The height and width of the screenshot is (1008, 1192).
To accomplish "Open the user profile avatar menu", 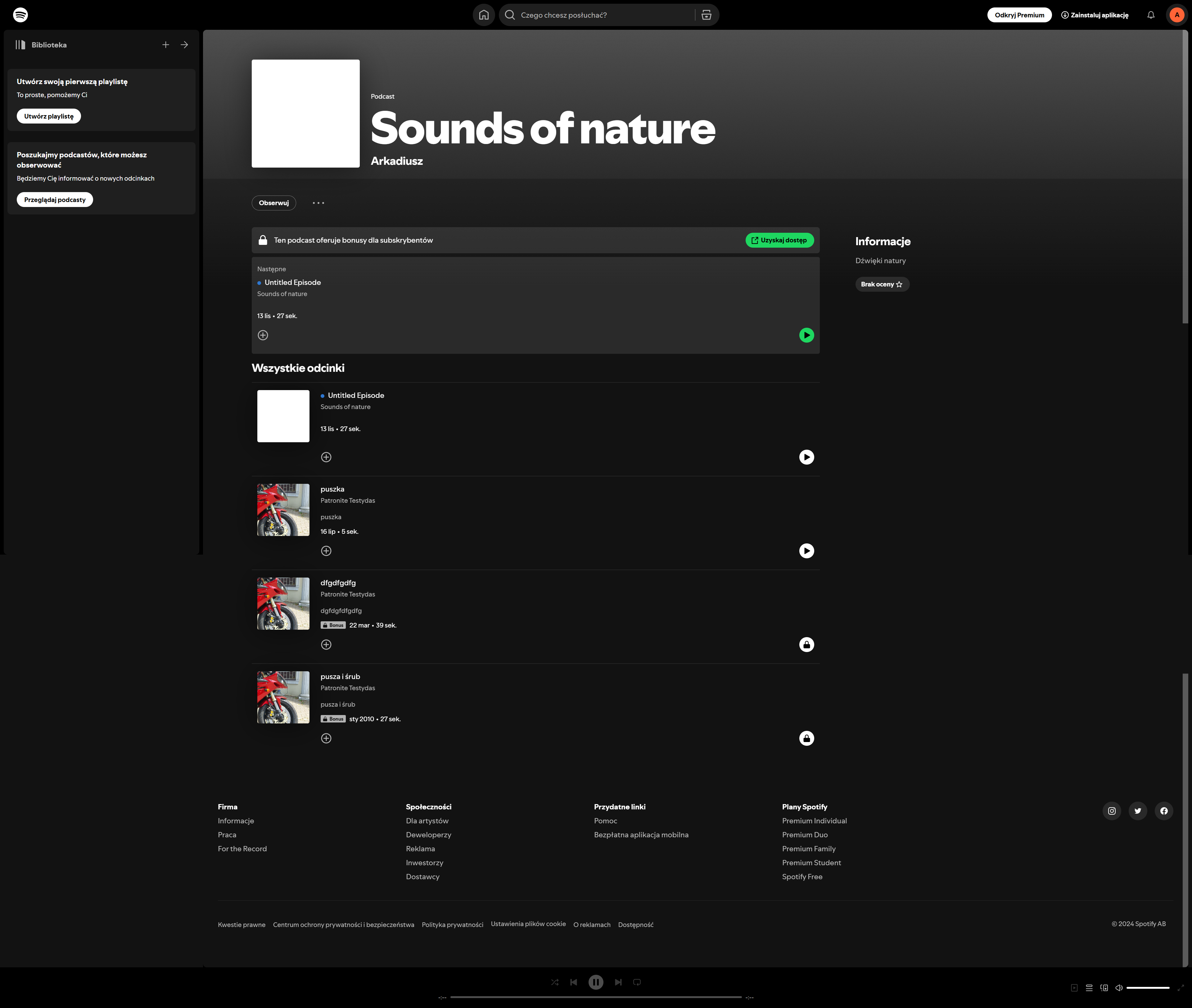I will (1176, 15).
